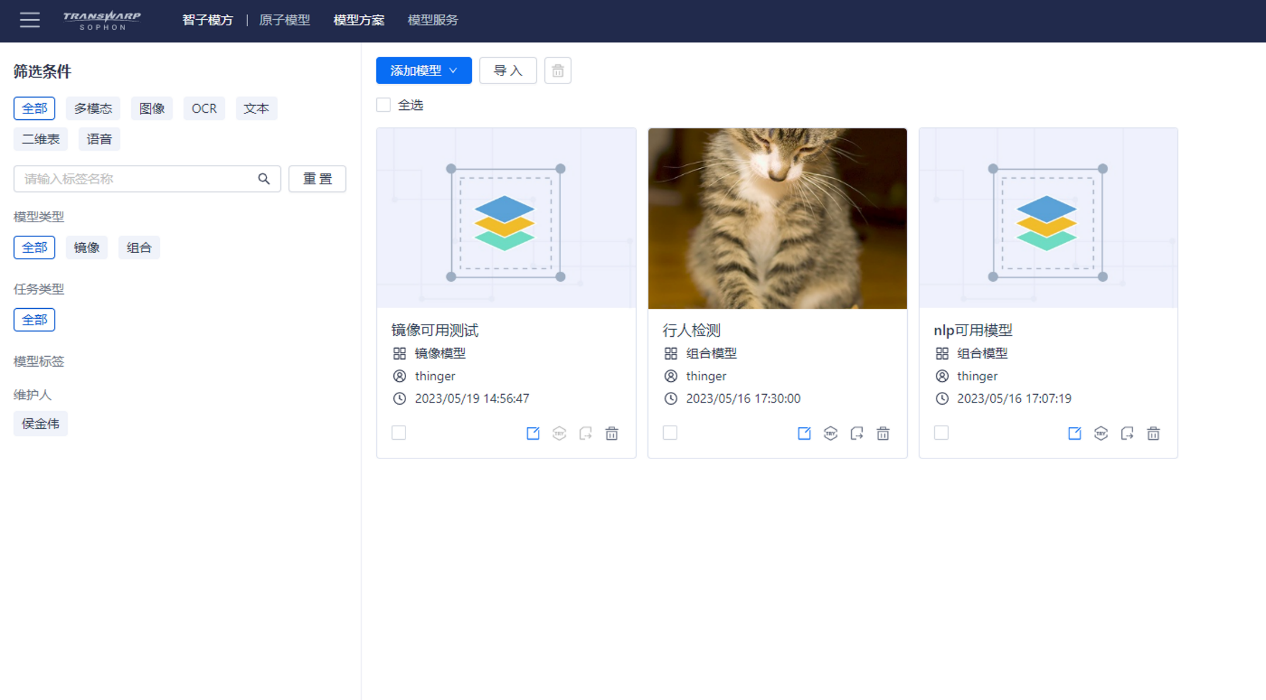Screen dimensions: 1266x700
Task: Click trash icon on nlp可用模型 card
Action: 1153,433
